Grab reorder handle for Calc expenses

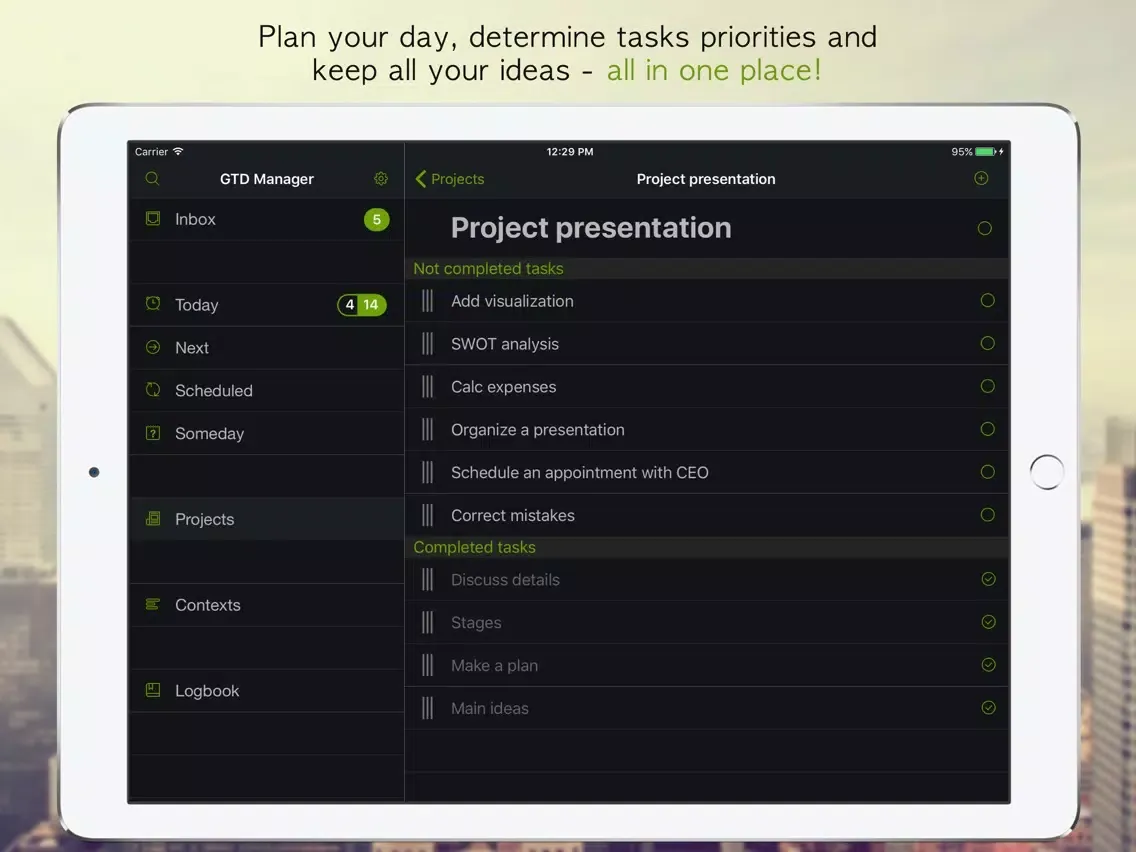pos(427,386)
